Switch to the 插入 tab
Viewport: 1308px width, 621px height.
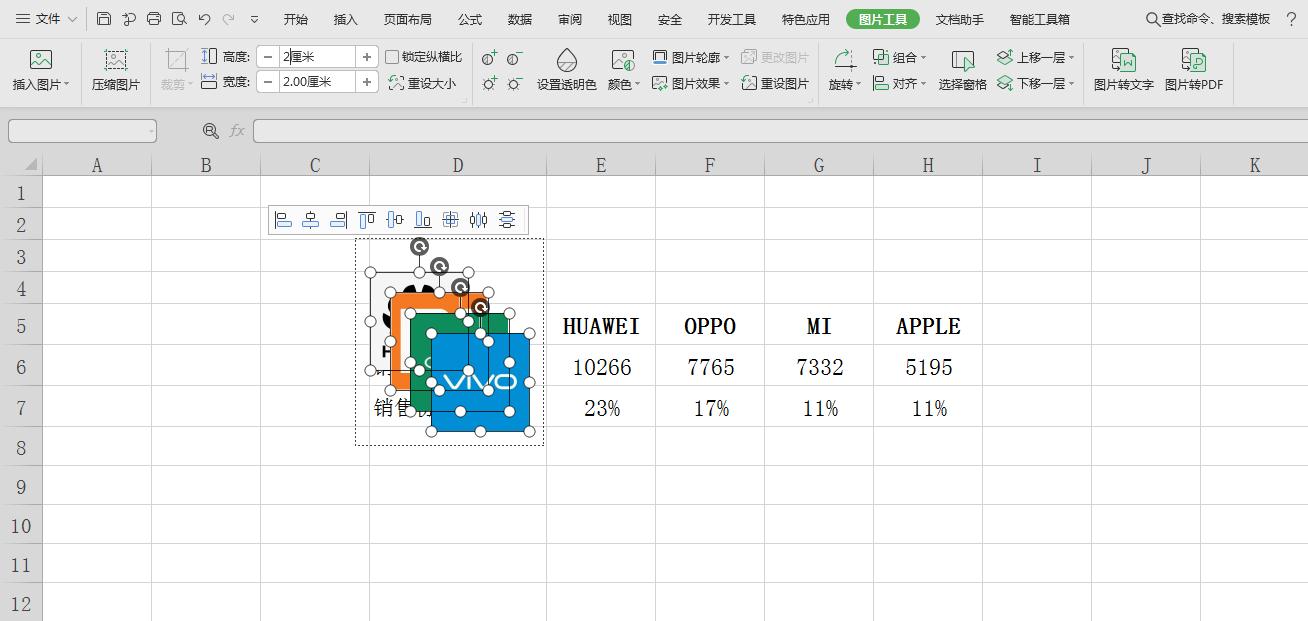click(345, 19)
